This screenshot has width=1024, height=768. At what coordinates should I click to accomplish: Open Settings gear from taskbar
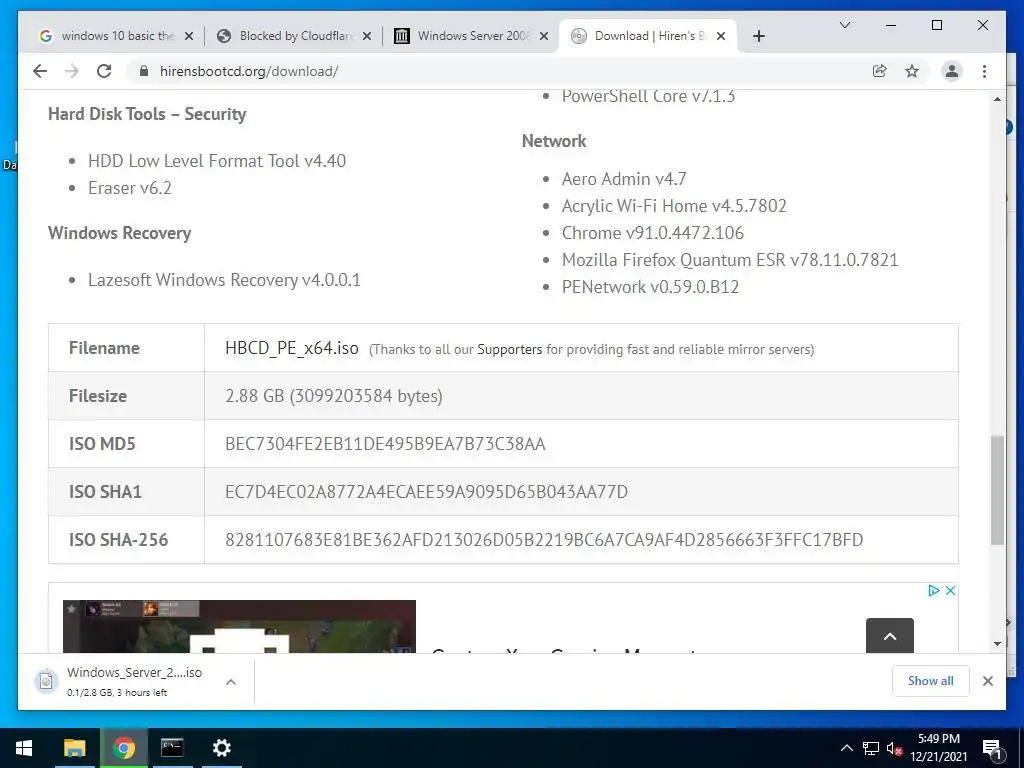click(222, 748)
